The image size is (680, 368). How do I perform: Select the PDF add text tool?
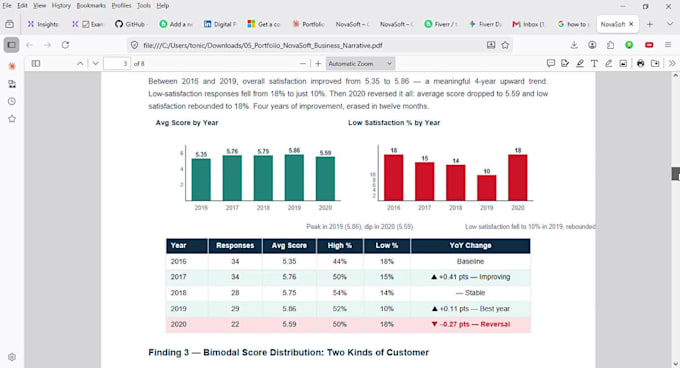pos(594,64)
